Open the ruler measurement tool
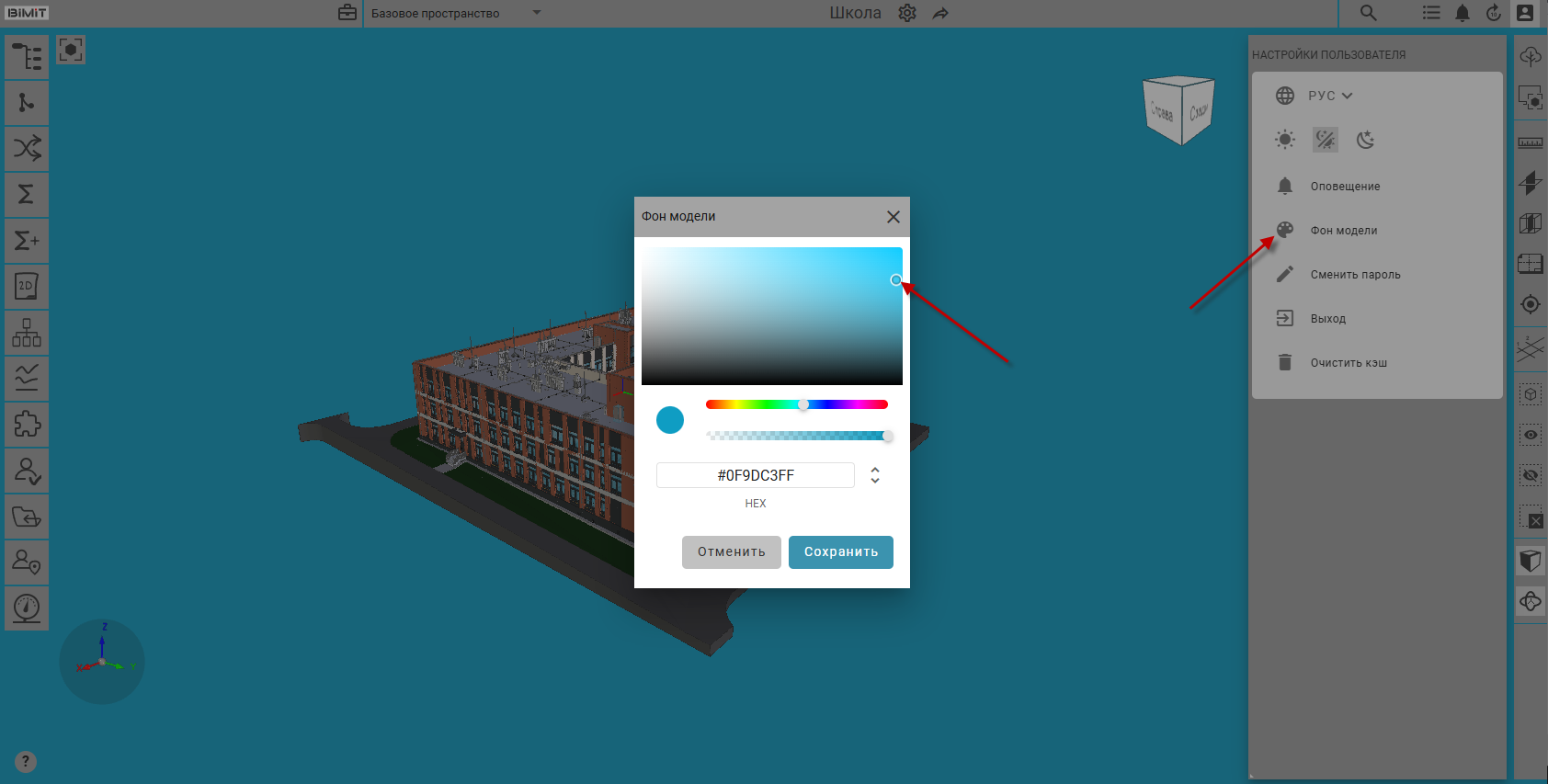 [x=1531, y=142]
